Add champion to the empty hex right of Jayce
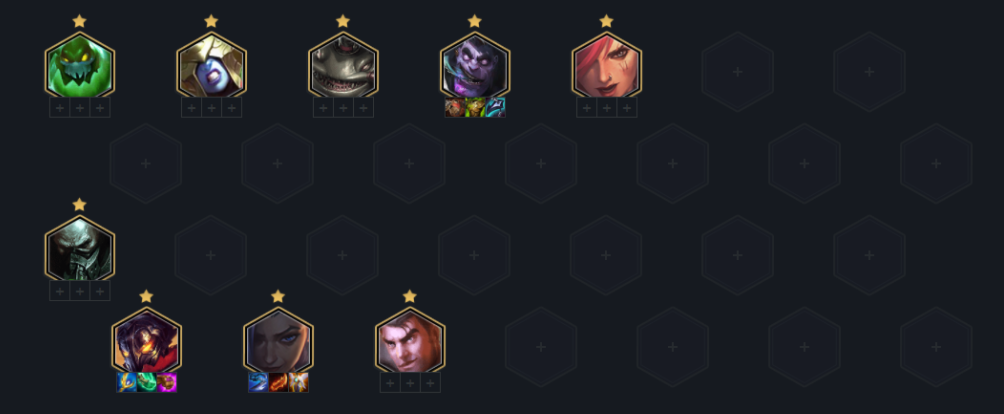The width and height of the screenshot is (1004, 414). tap(541, 347)
